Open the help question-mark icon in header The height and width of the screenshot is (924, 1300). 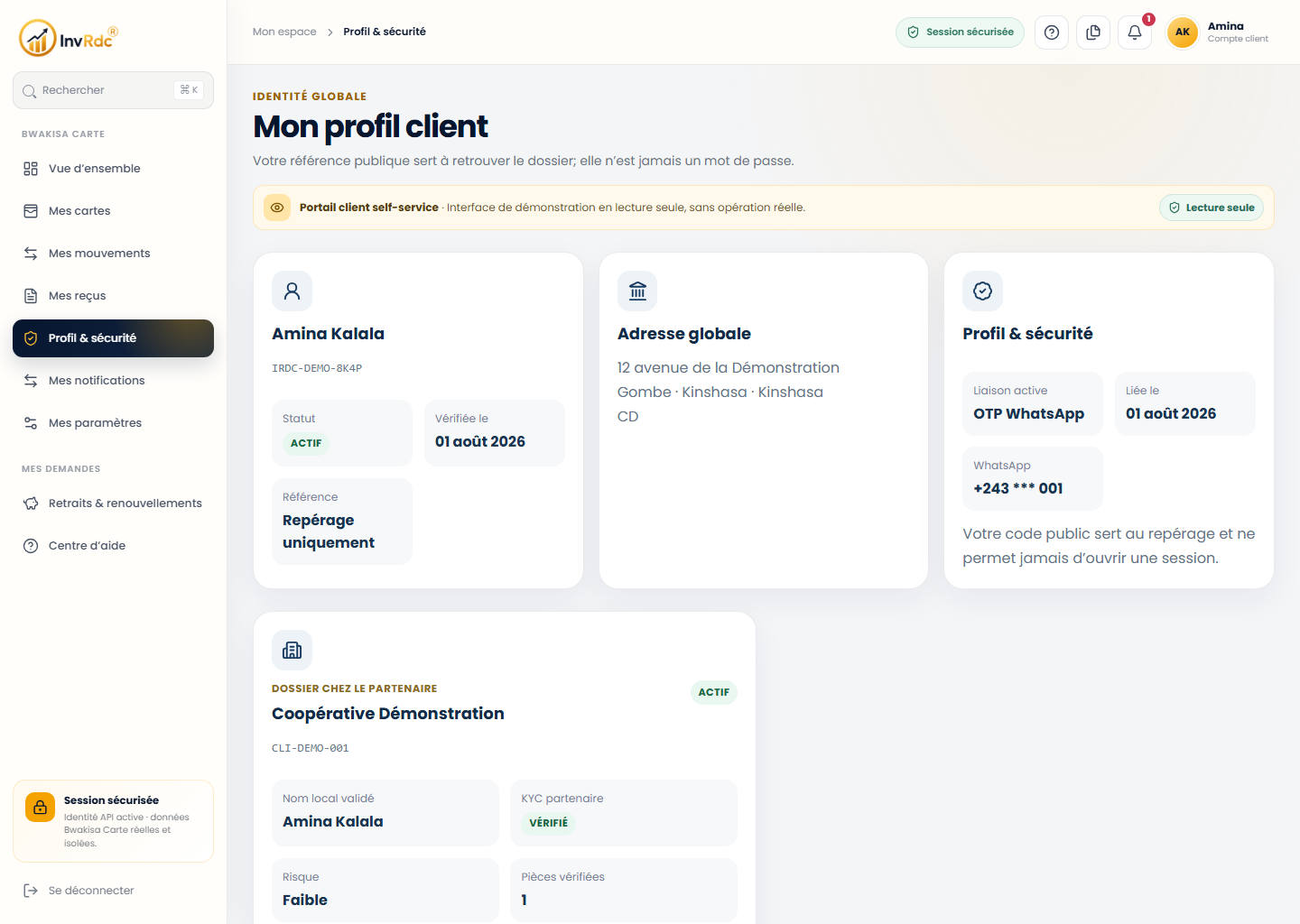click(1052, 32)
